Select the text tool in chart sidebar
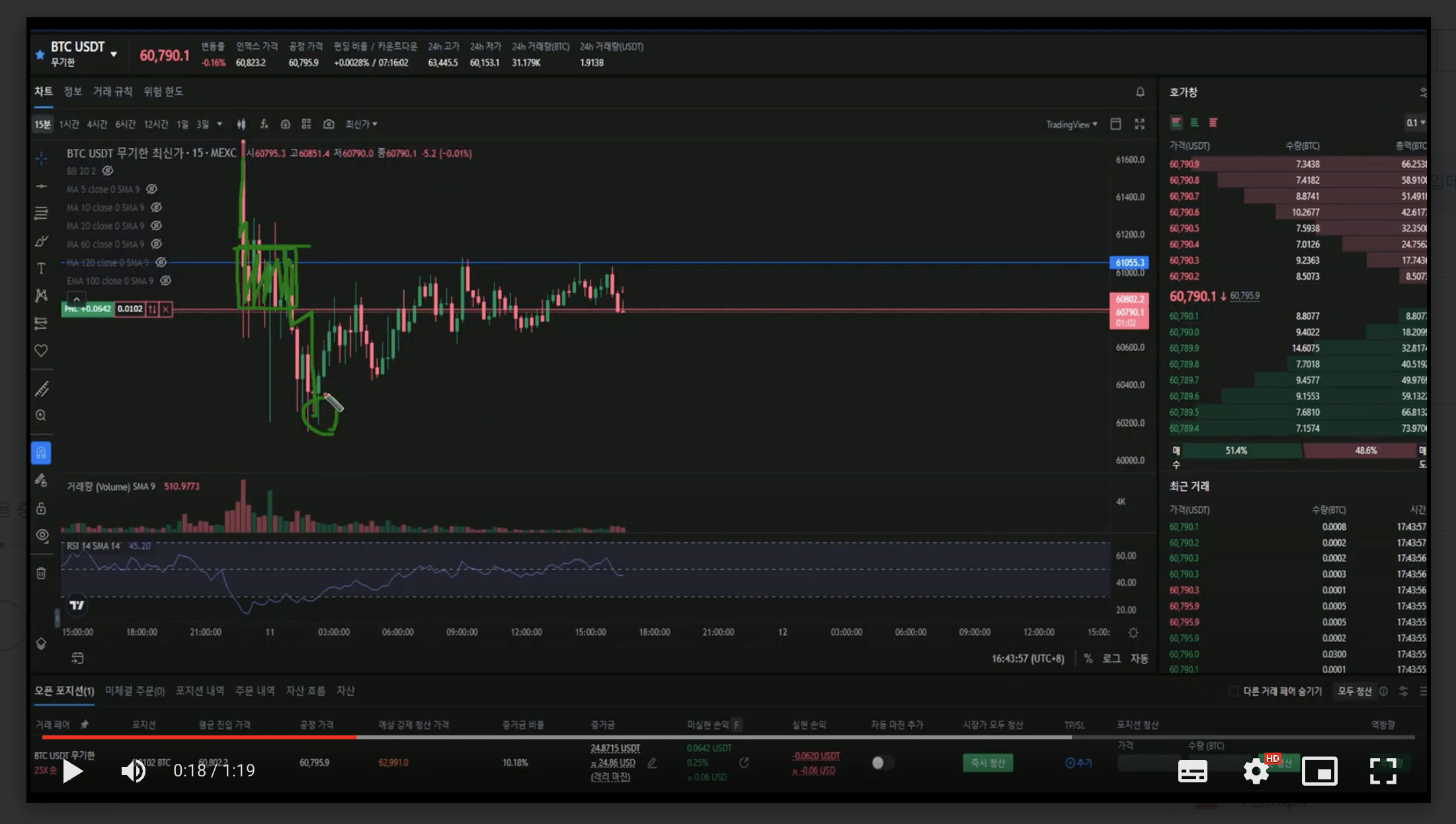 [41, 268]
